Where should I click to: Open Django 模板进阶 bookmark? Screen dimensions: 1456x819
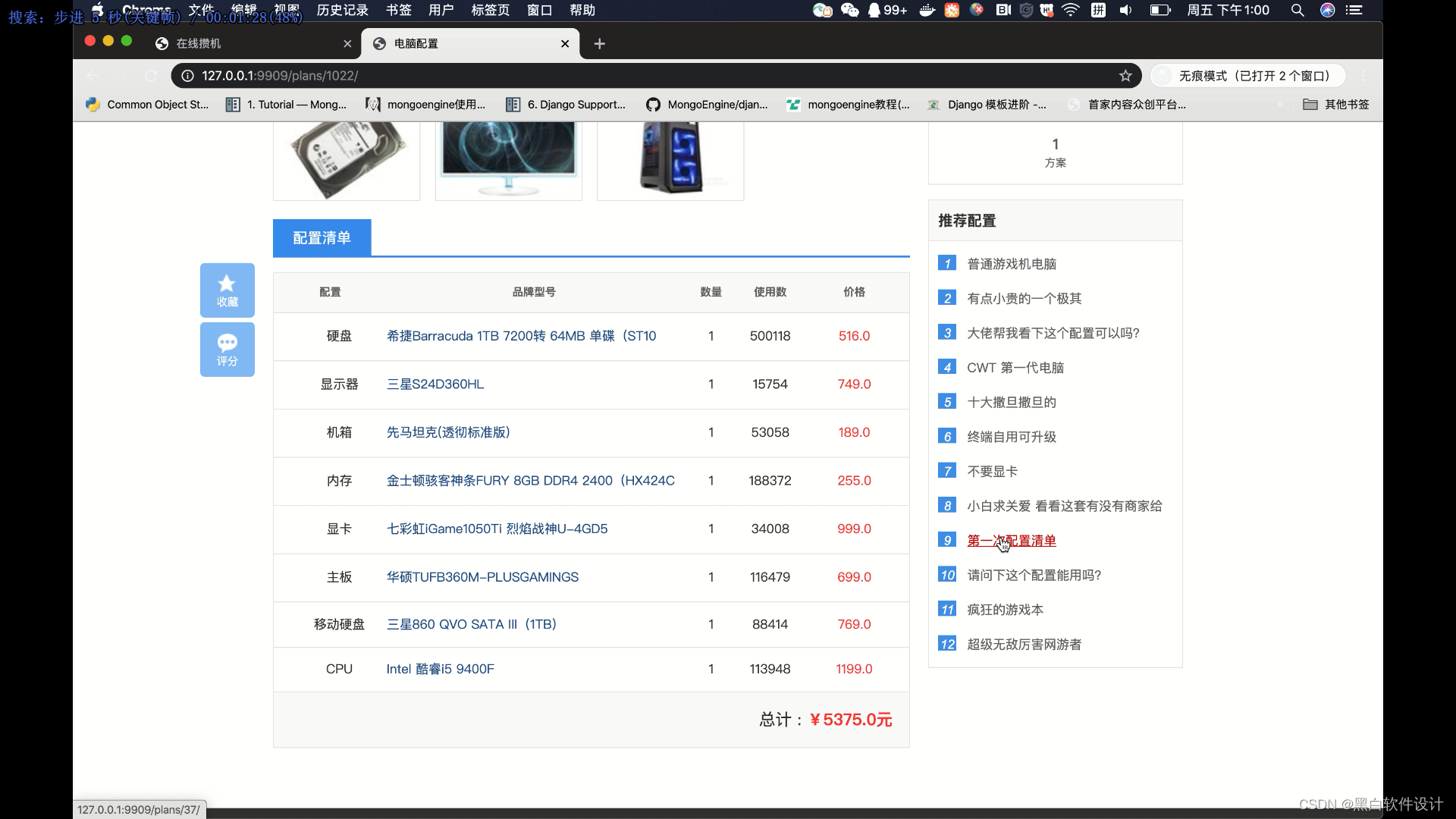click(x=987, y=105)
